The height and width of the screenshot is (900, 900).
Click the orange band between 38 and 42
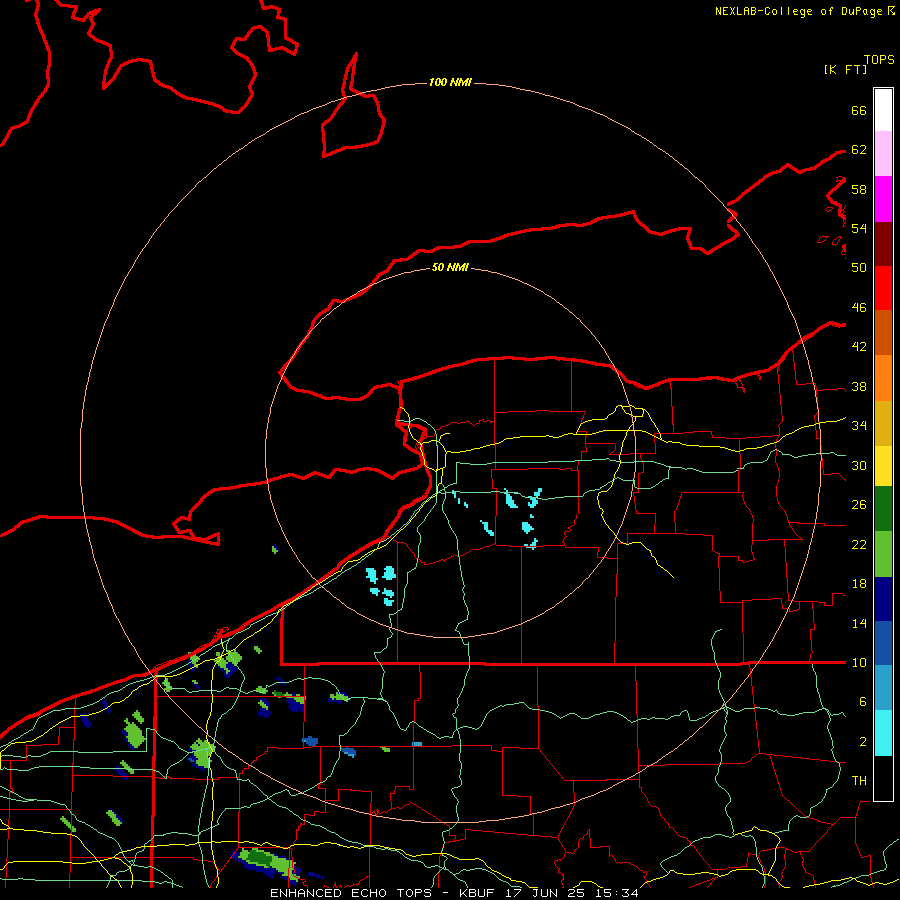[x=883, y=378]
